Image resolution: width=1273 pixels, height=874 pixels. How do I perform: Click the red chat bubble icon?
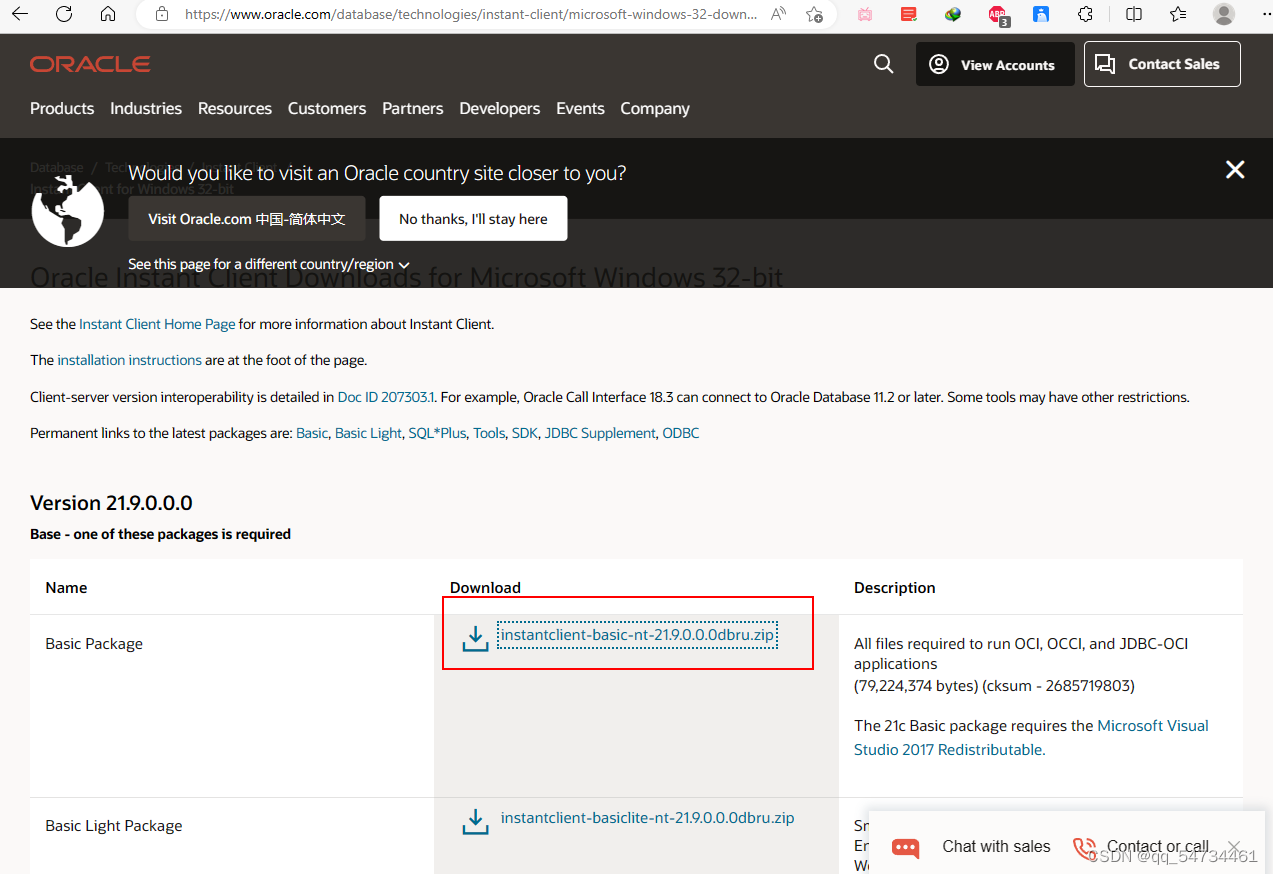[x=905, y=848]
